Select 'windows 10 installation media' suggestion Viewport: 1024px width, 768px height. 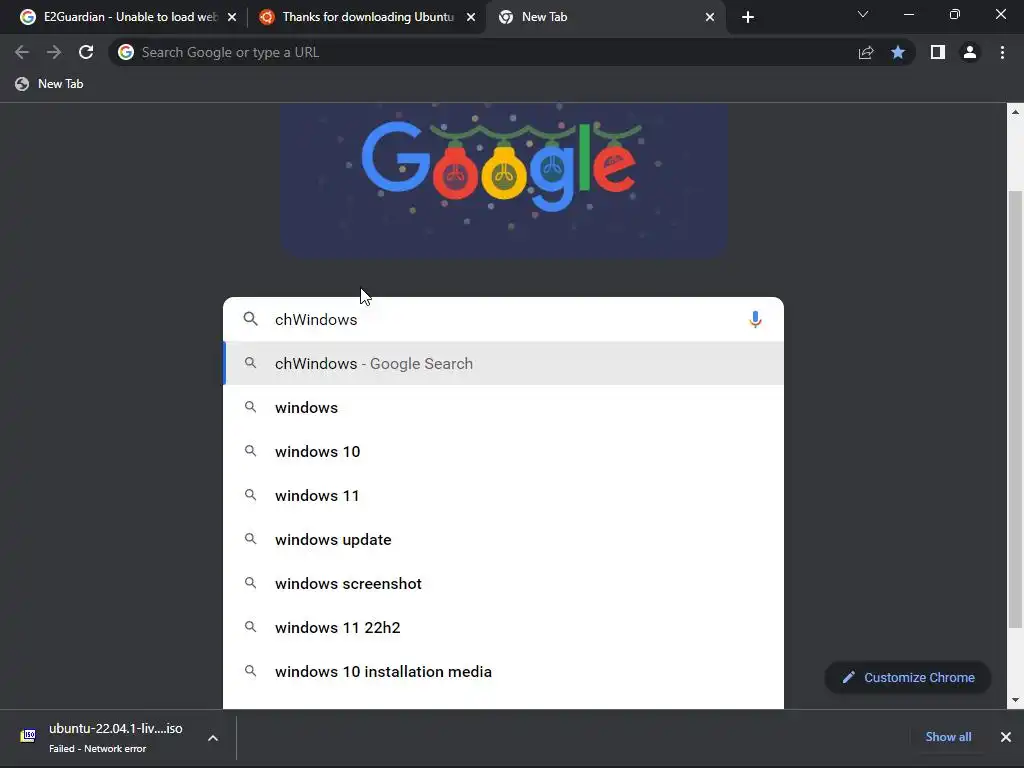[x=503, y=671]
